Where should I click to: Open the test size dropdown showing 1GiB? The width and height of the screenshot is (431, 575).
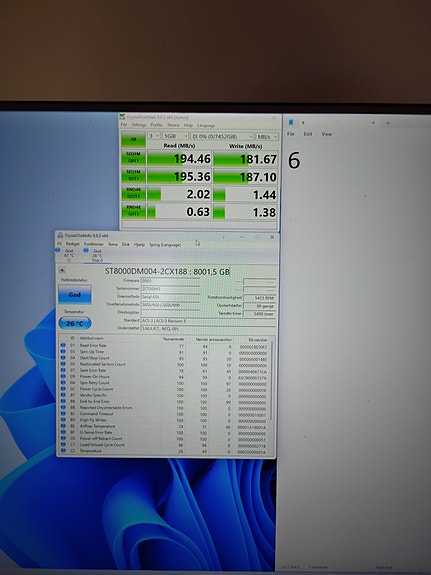click(x=175, y=136)
